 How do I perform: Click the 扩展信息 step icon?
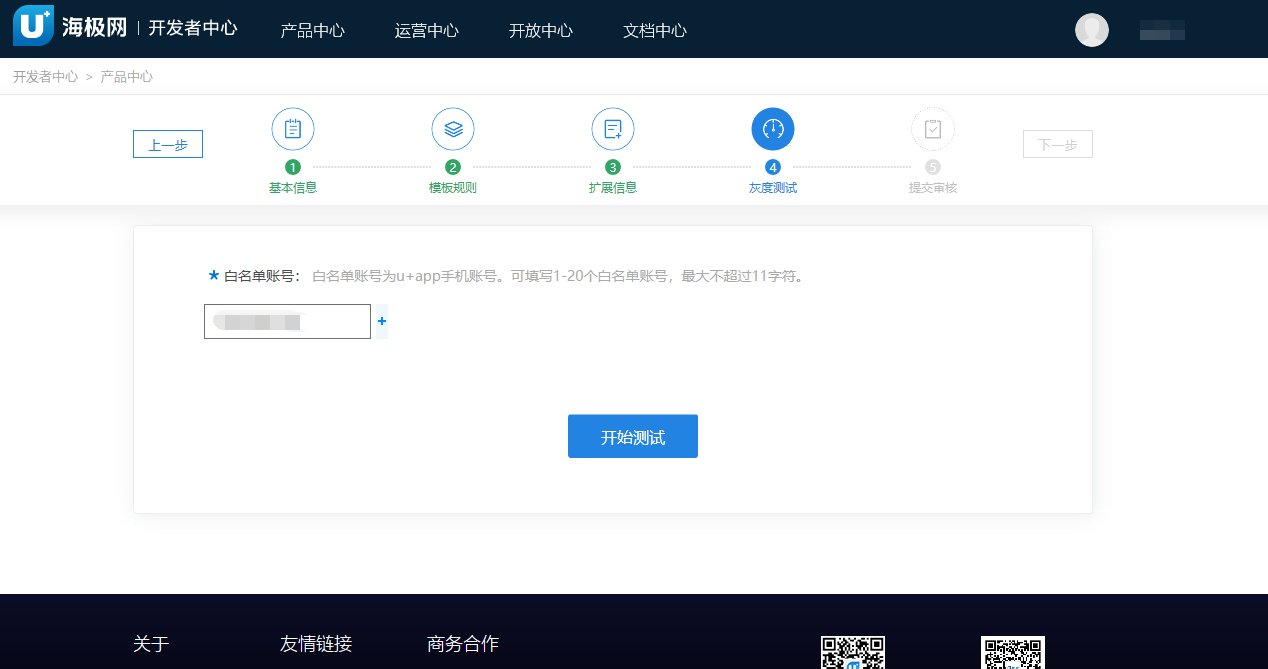click(613, 129)
